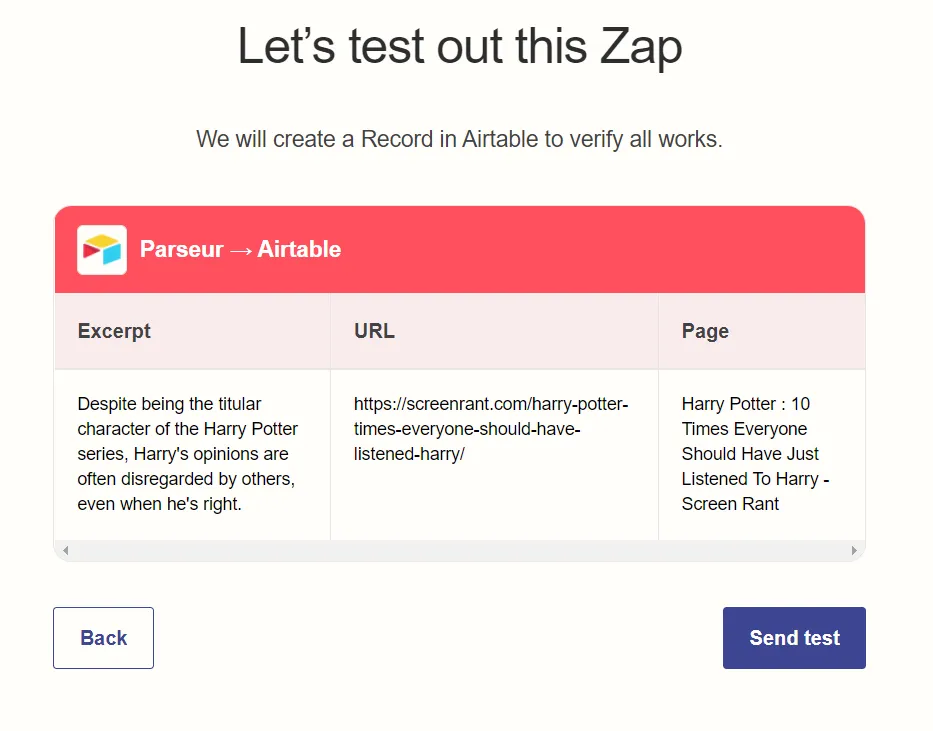933x731 pixels.
Task: Click the divider between URL and Page columns
Action: (658, 450)
